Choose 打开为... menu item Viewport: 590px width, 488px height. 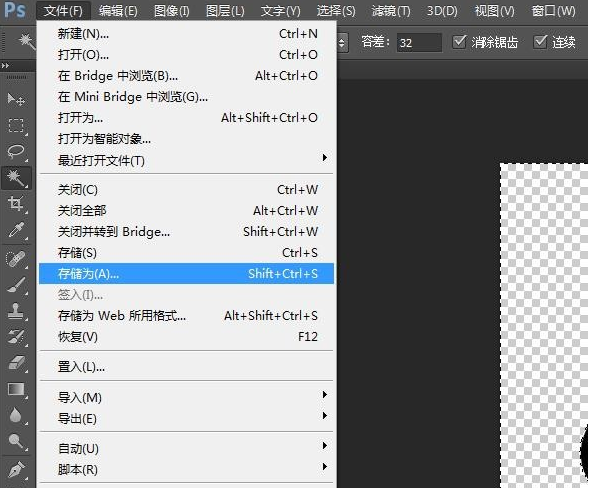pyautogui.click(x=187, y=118)
